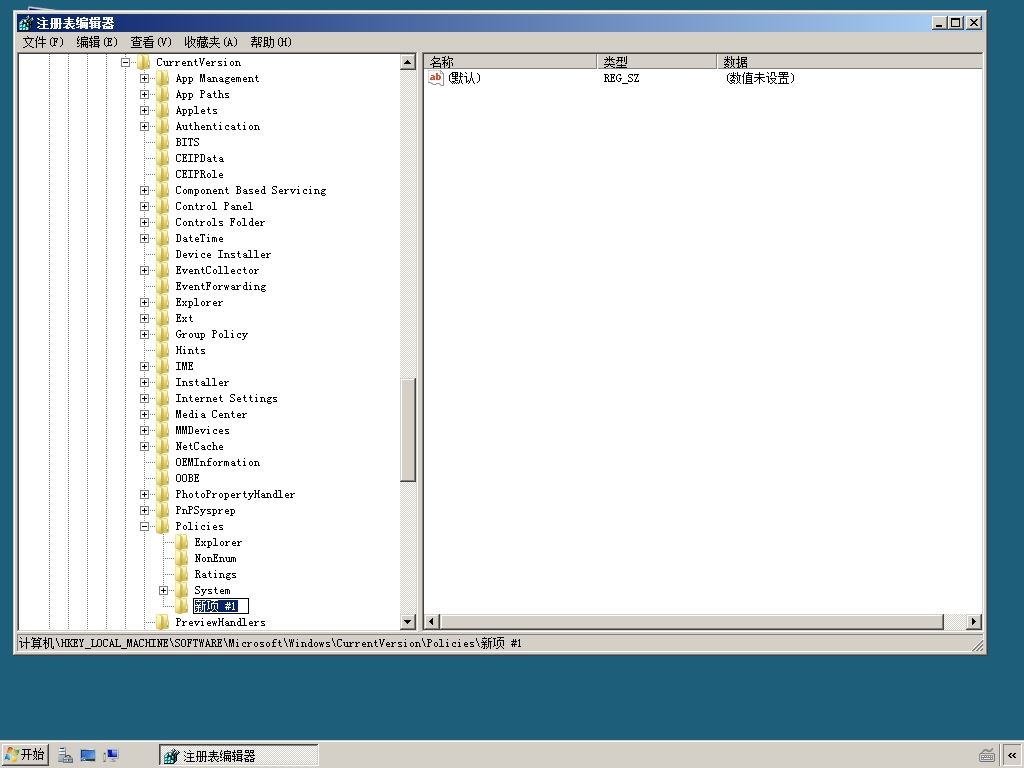Click the OOBE folder icon
The width and height of the screenshot is (1024, 768).
tap(163, 478)
